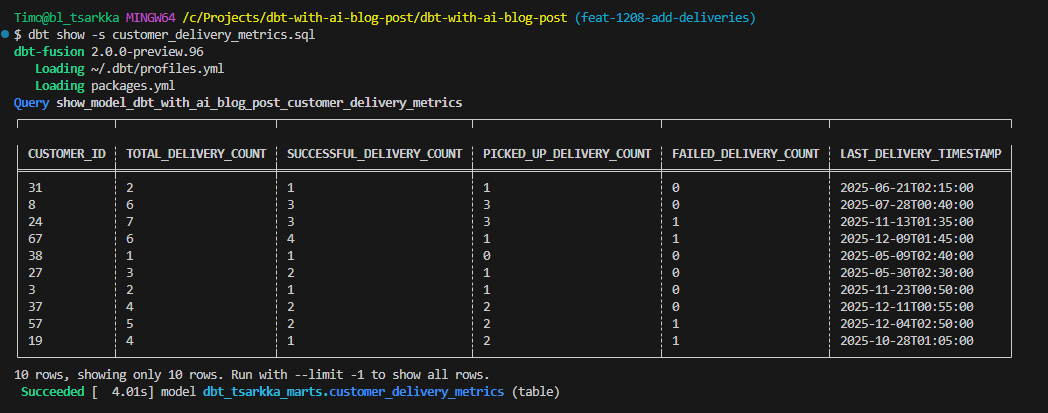Image resolution: width=1048 pixels, height=413 pixels.
Task: Click customer ID 37 cell
Action: pos(35,307)
